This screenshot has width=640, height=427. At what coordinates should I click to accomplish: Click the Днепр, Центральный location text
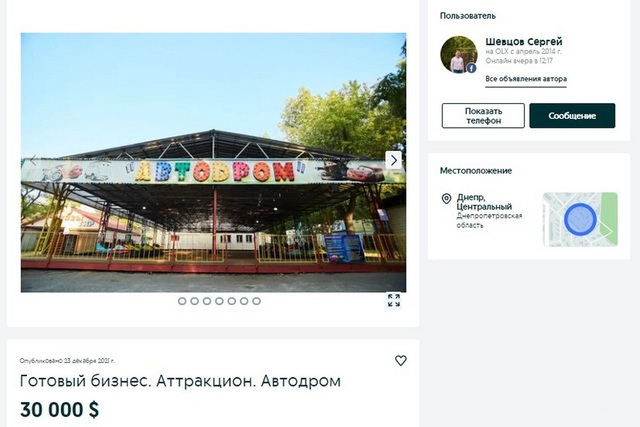tap(484, 202)
